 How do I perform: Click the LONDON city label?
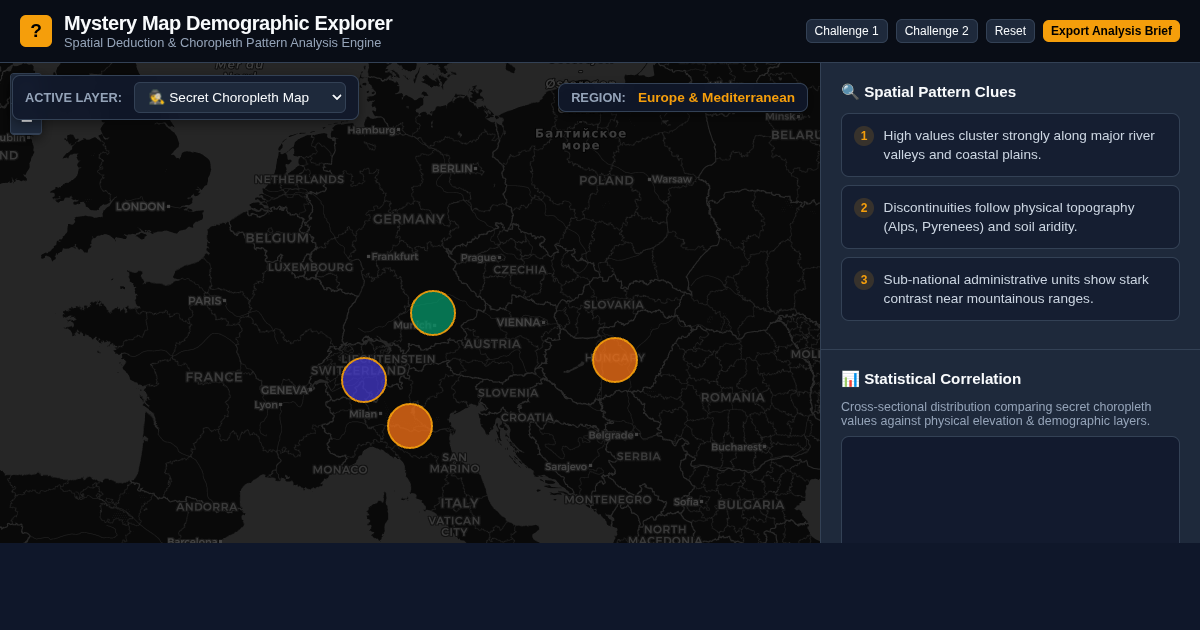click(142, 206)
